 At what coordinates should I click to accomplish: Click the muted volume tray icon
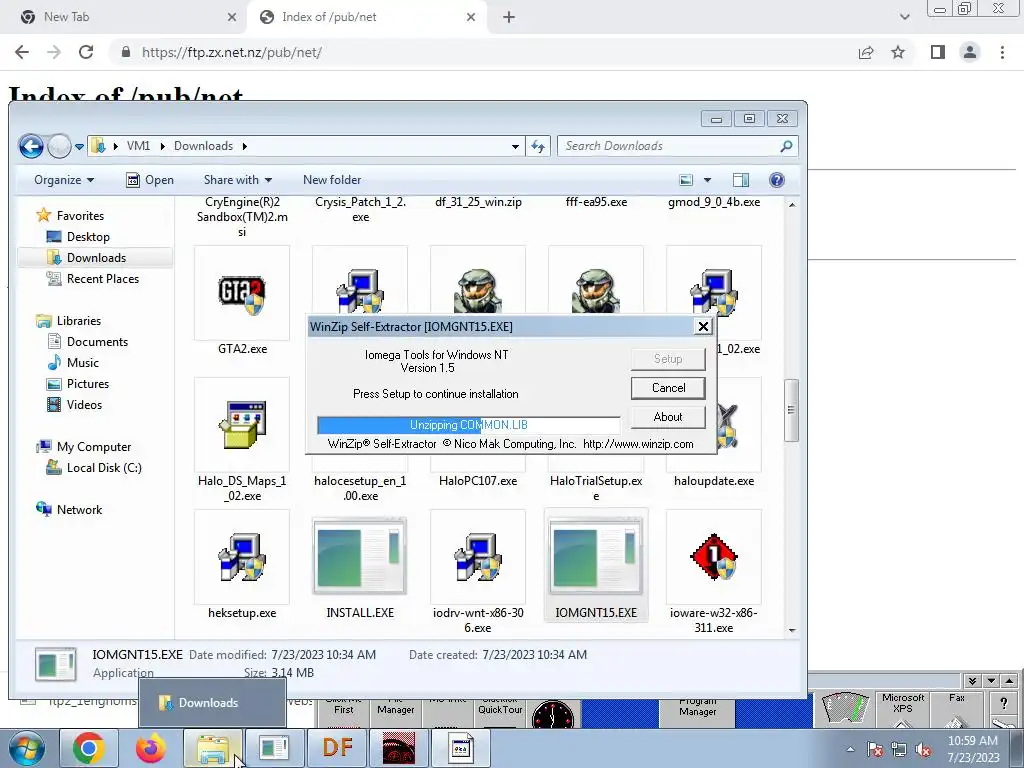923,750
